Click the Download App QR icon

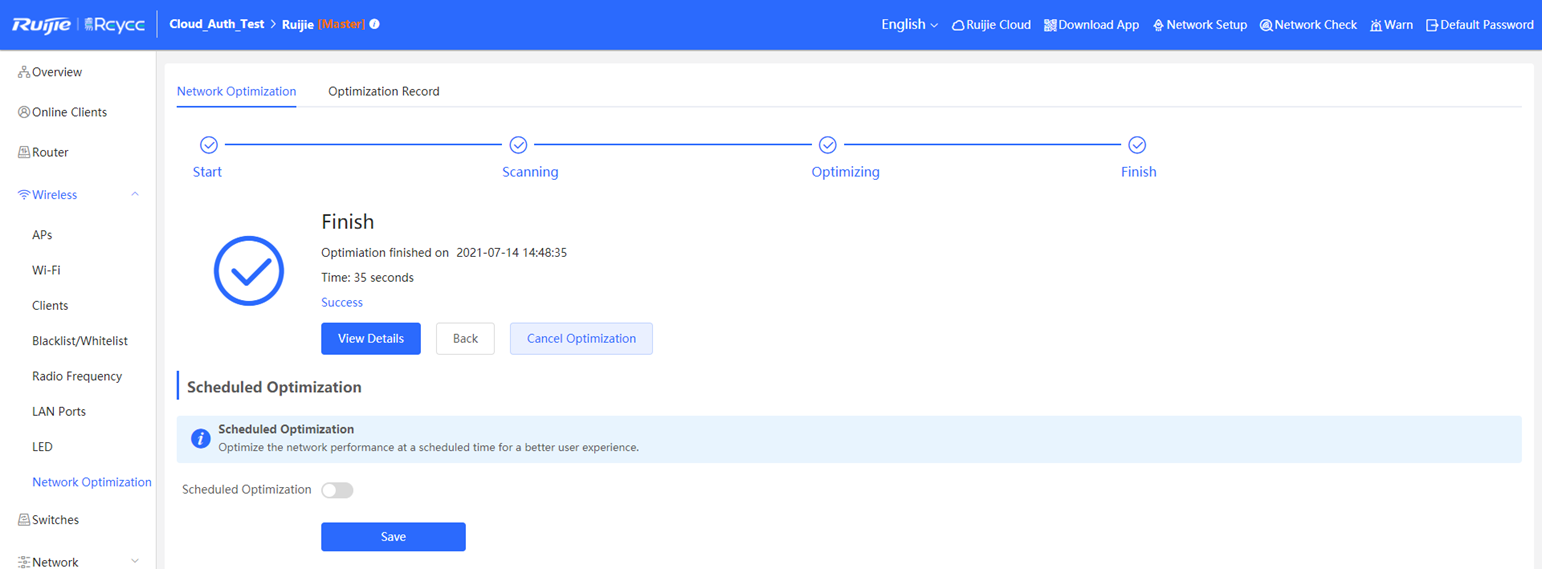1050,25
